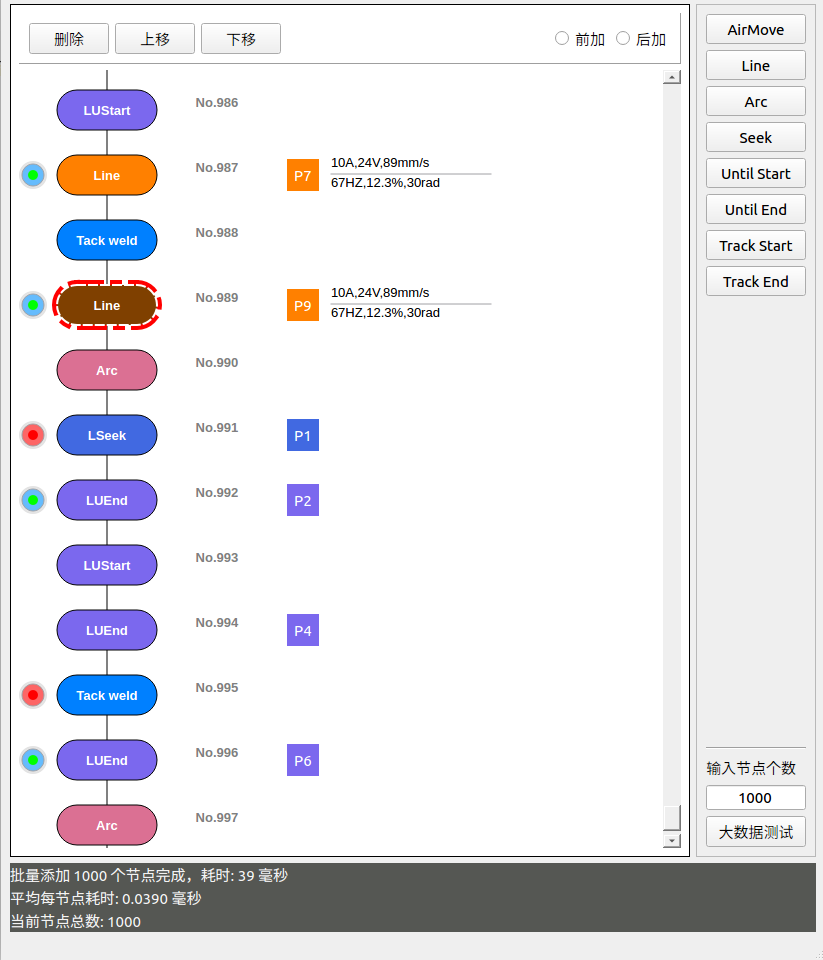Add an Until End node
The width and height of the screenshot is (823, 960).
tap(755, 209)
